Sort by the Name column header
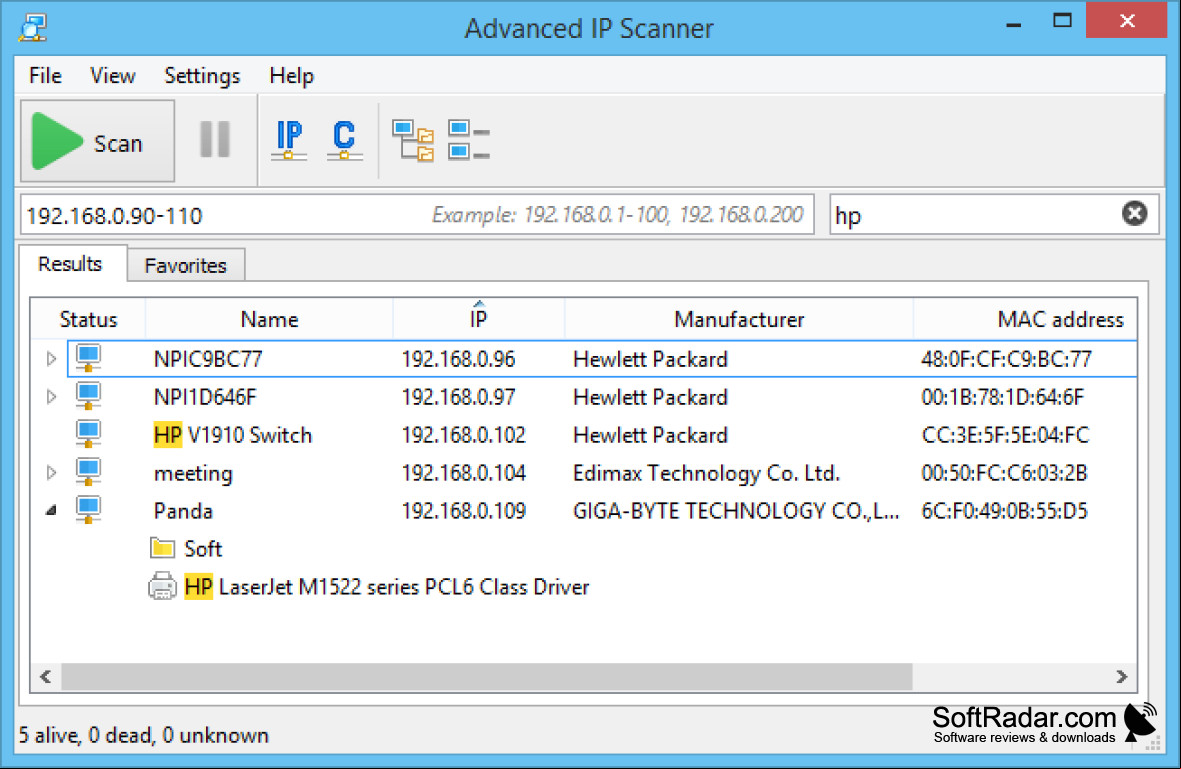Screen dimensions: 1181x769 point(269,319)
